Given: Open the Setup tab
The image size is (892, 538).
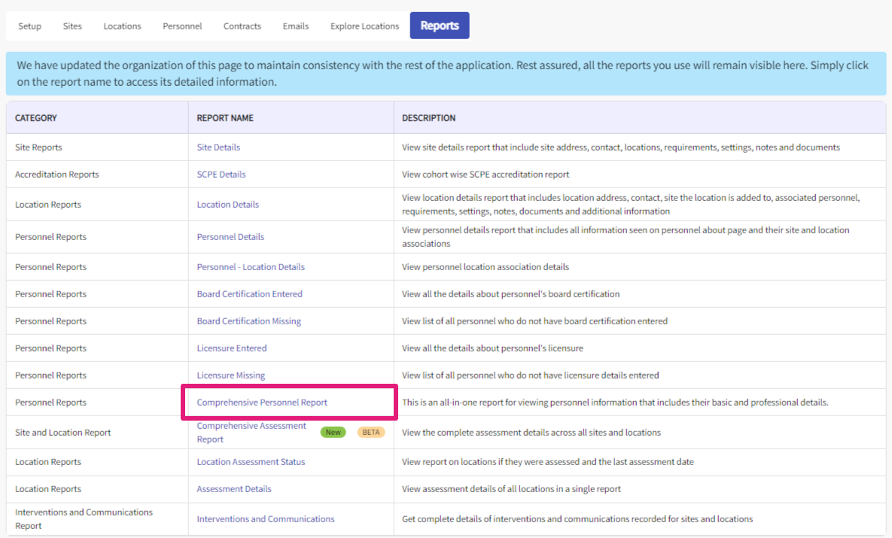Looking at the screenshot, I should [x=30, y=26].
